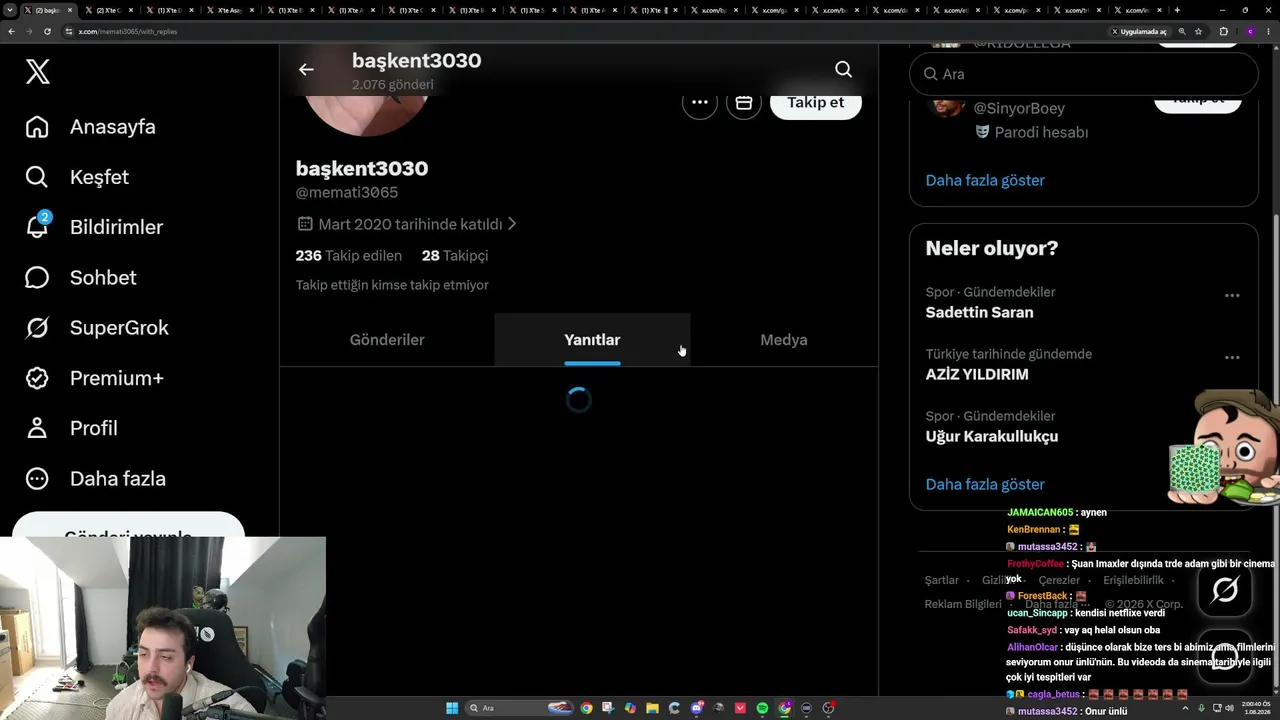This screenshot has height=720, width=1280.
Task: Go back using the profile header arrow
Action: click(306, 69)
